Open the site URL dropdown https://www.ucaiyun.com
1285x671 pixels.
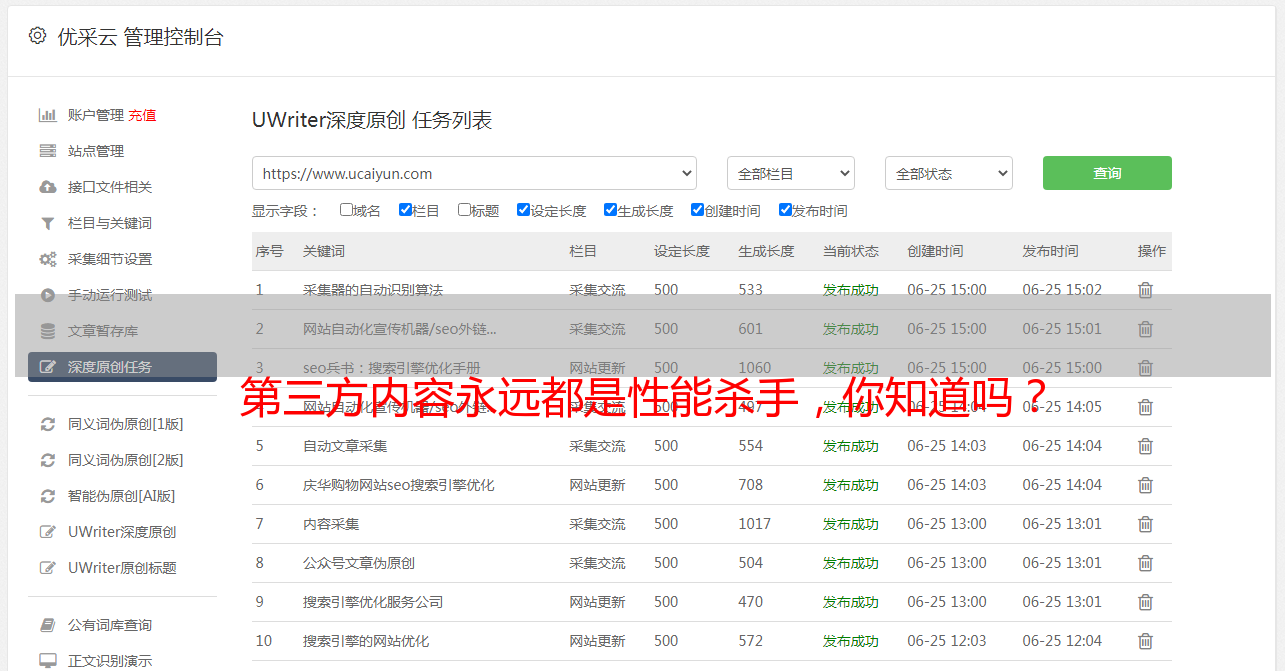(x=474, y=173)
